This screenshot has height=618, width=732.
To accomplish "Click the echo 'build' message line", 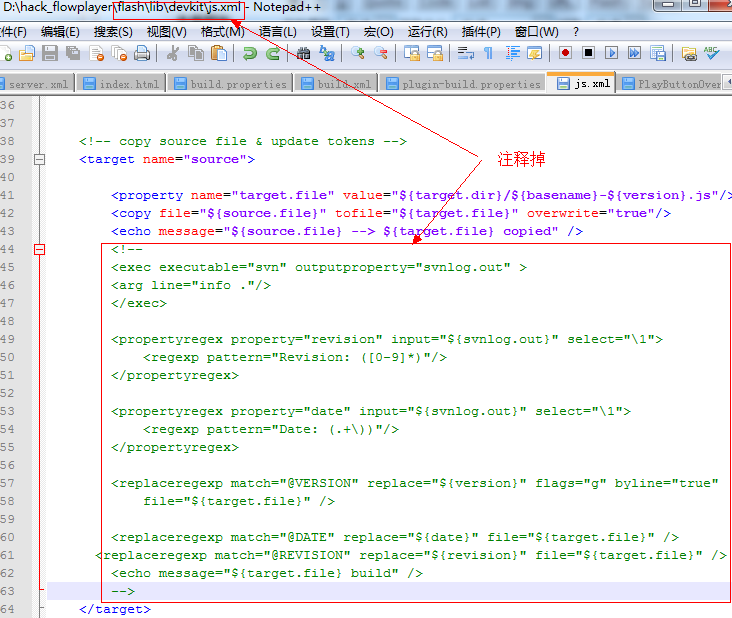I will coord(267,573).
